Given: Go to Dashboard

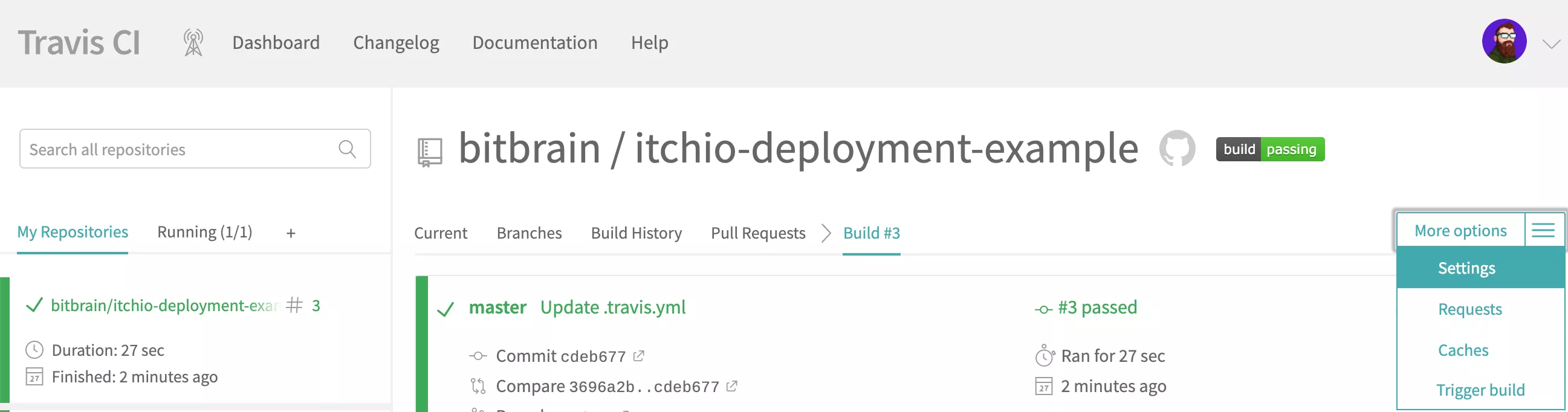Looking at the screenshot, I should [x=276, y=43].
